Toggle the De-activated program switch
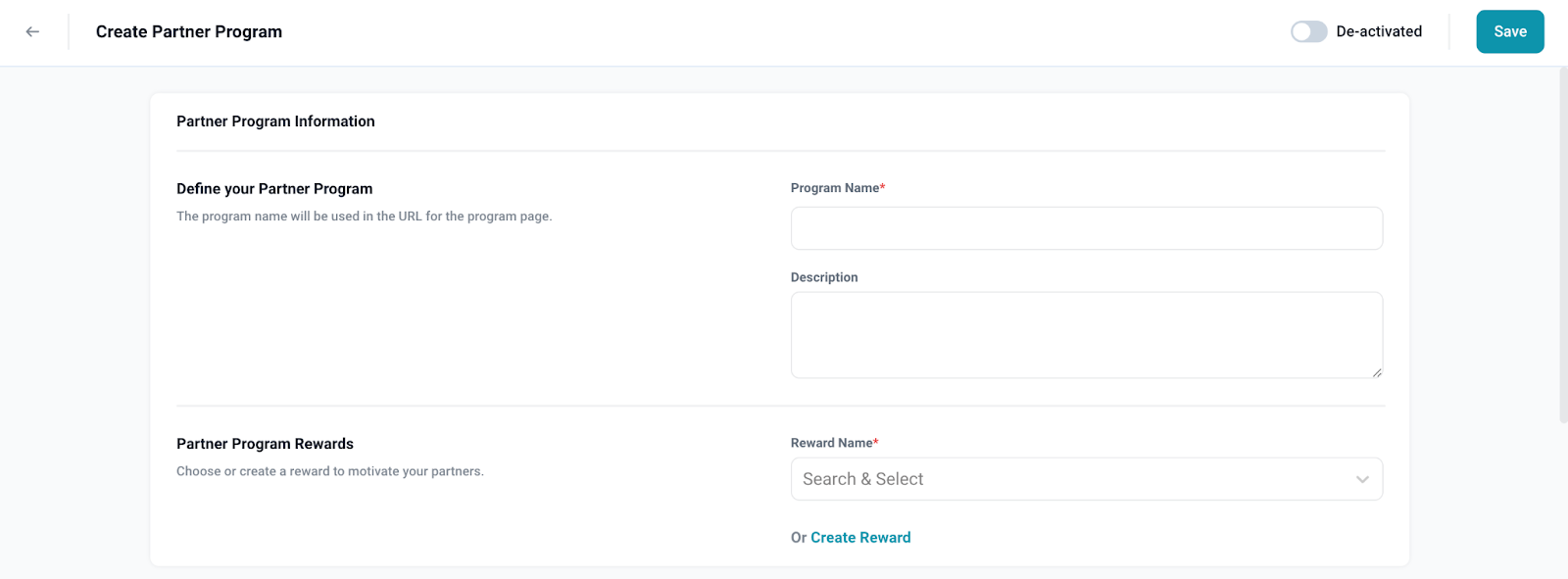Image resolution: width=1568 pixels, height=579 pixels. [x=1308, y=31]
